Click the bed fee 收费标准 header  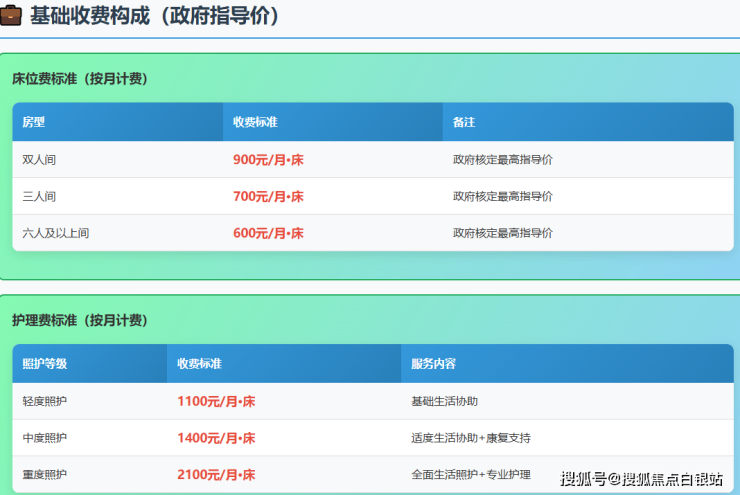(x=255, y=122)
